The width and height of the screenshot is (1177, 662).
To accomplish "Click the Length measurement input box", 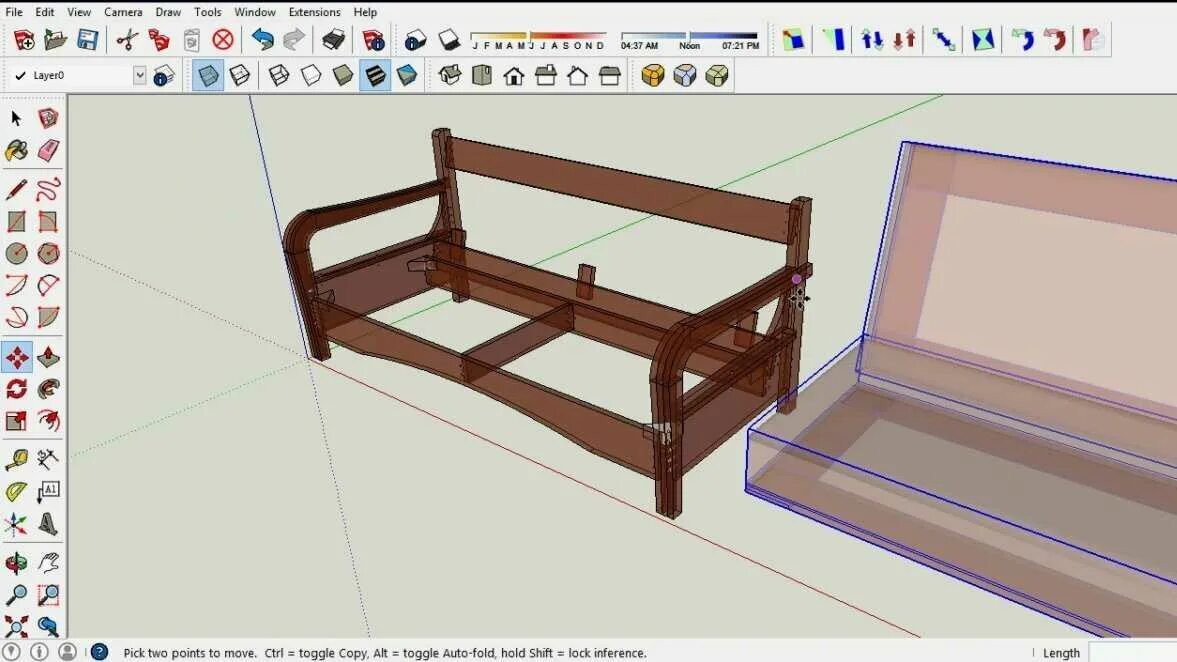I will (1132, 652).
